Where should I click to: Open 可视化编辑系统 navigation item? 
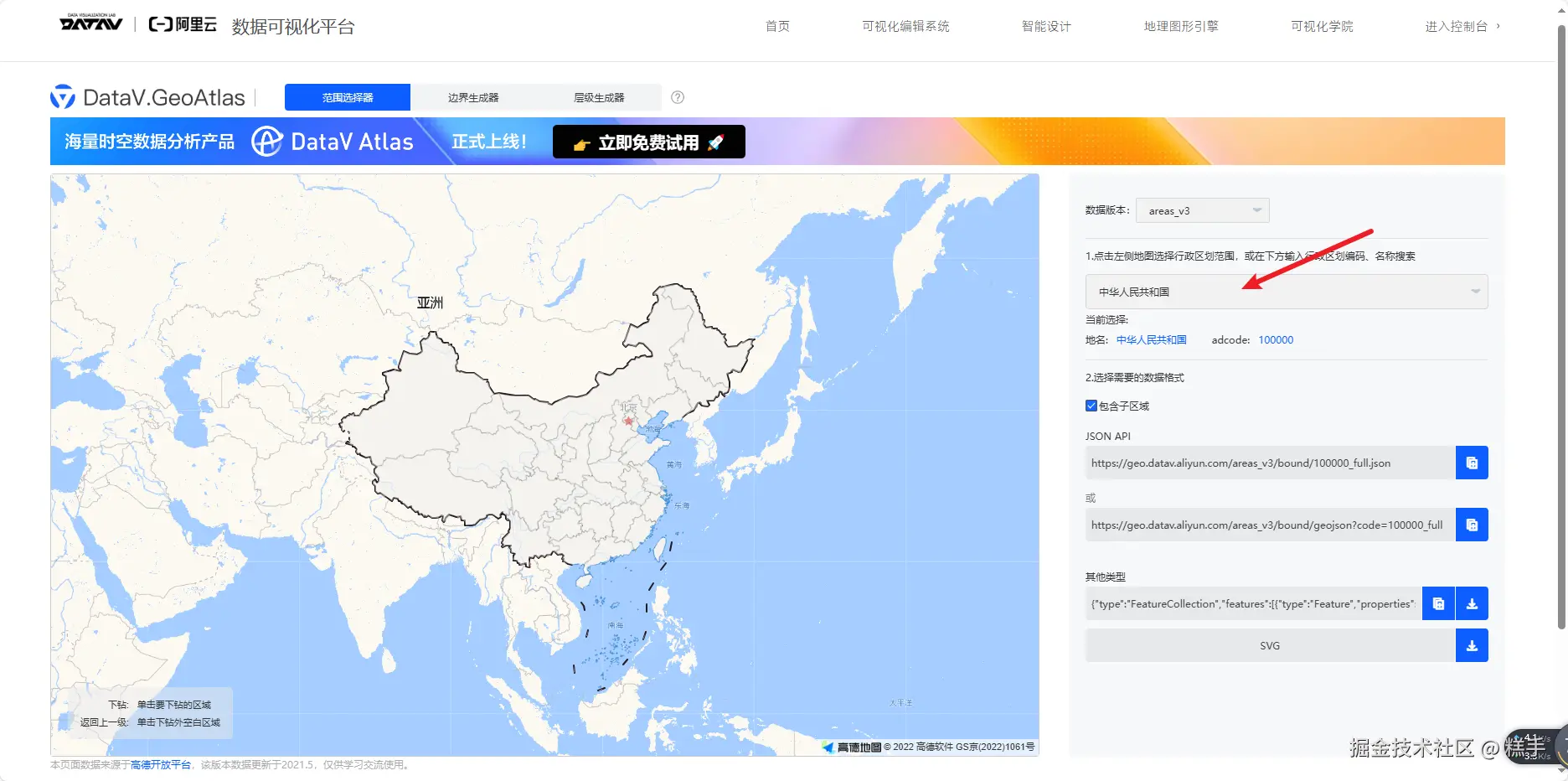(905, 26)
